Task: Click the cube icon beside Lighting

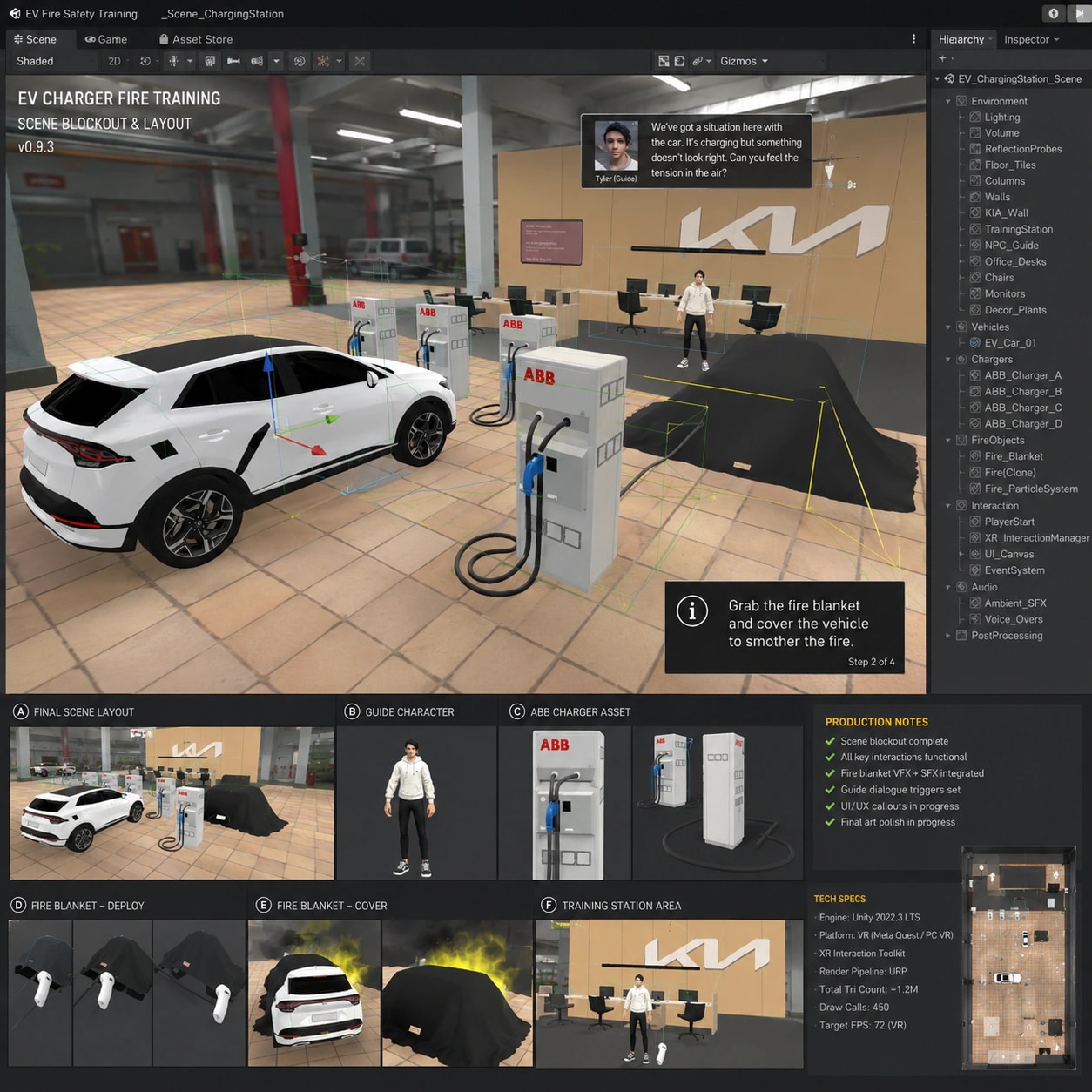Action: coord(975,117)
